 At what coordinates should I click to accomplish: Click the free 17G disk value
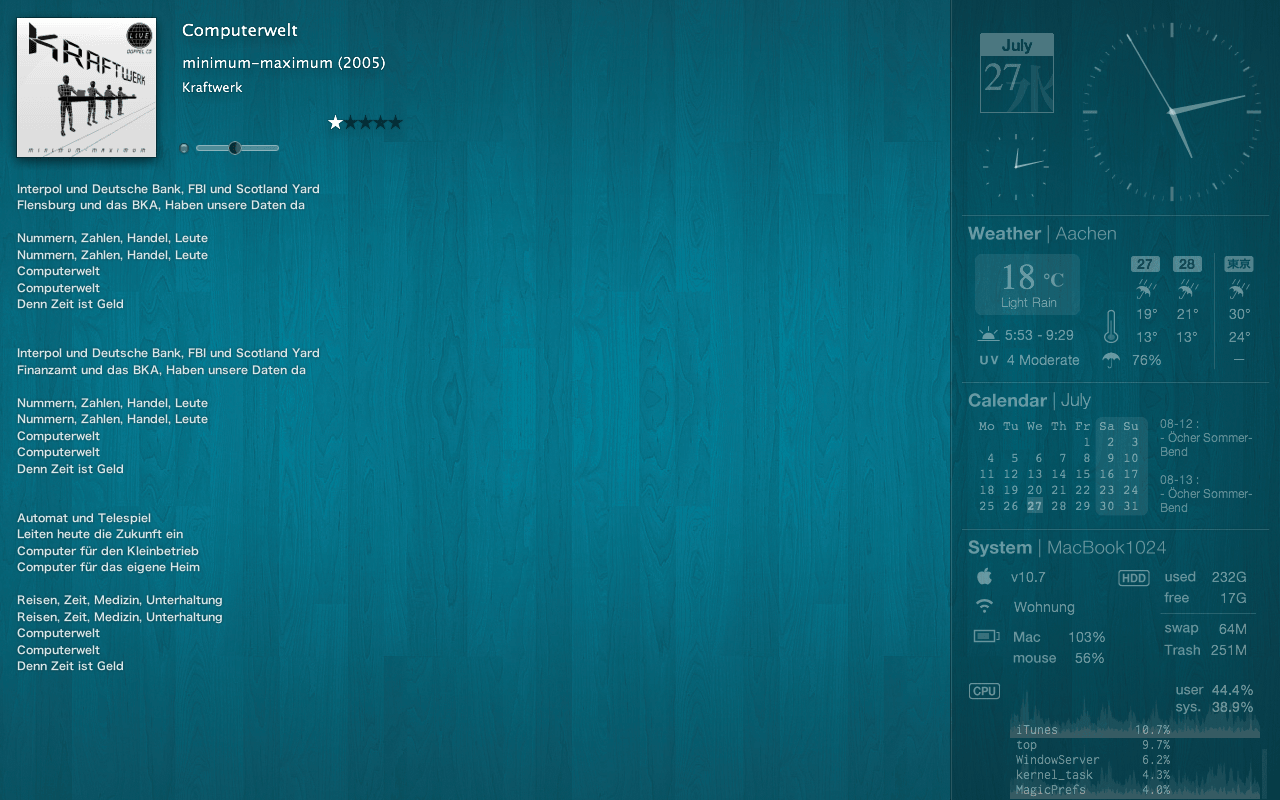1205,598
